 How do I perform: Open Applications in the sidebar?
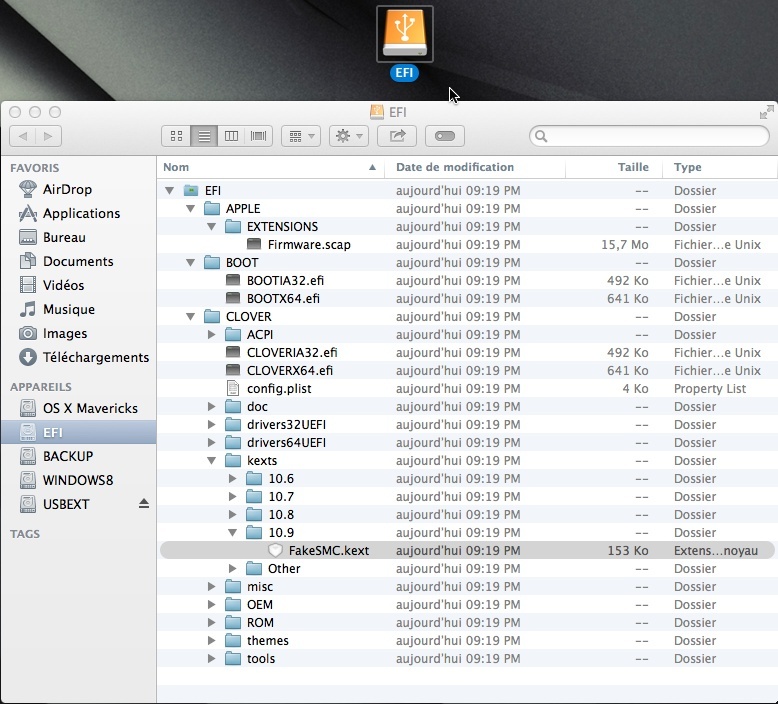pos(69,213)
